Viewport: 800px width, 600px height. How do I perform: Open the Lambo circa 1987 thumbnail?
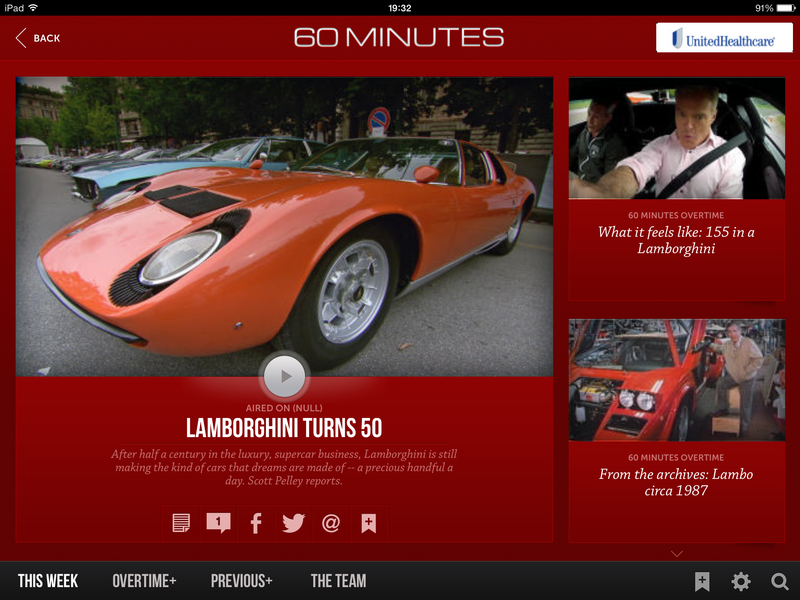pyautogui.click(x=677, y=380)
